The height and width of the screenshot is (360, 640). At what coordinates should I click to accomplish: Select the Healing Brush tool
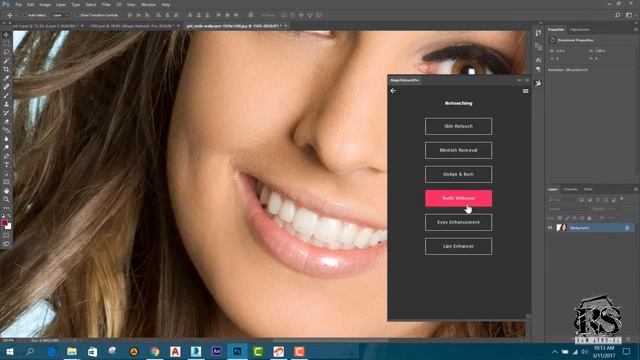point(6,87)
